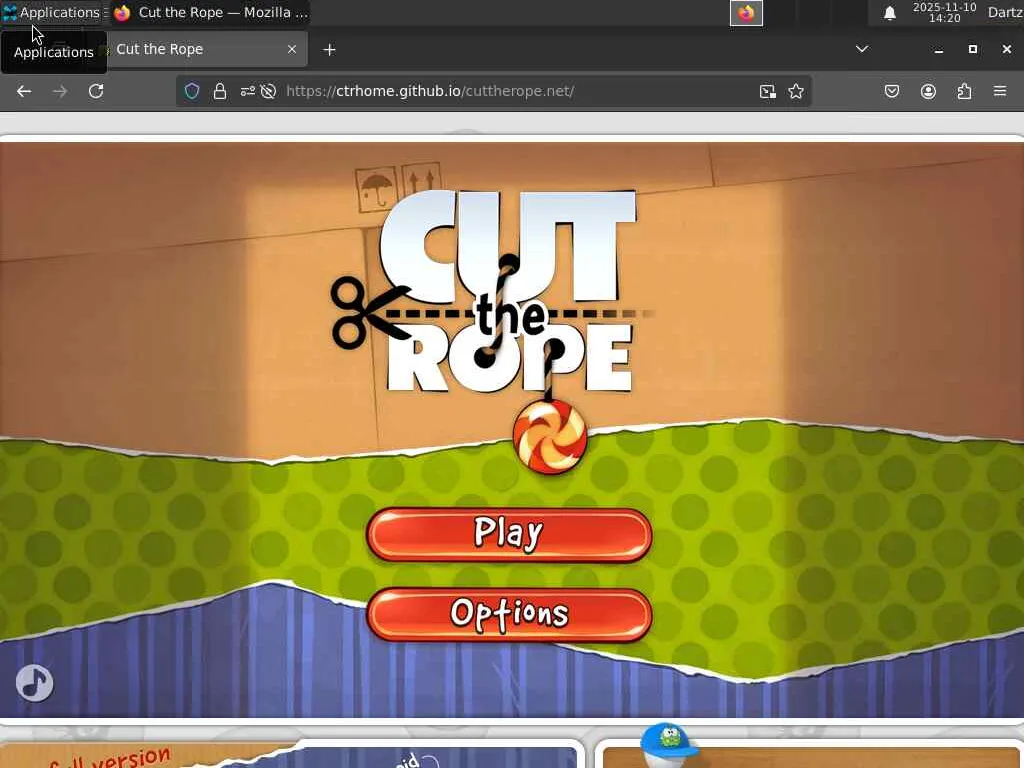The width and height of the screenshot is (1024, 768).
Task: Save the page to Pocket
Action: point(892,91)
